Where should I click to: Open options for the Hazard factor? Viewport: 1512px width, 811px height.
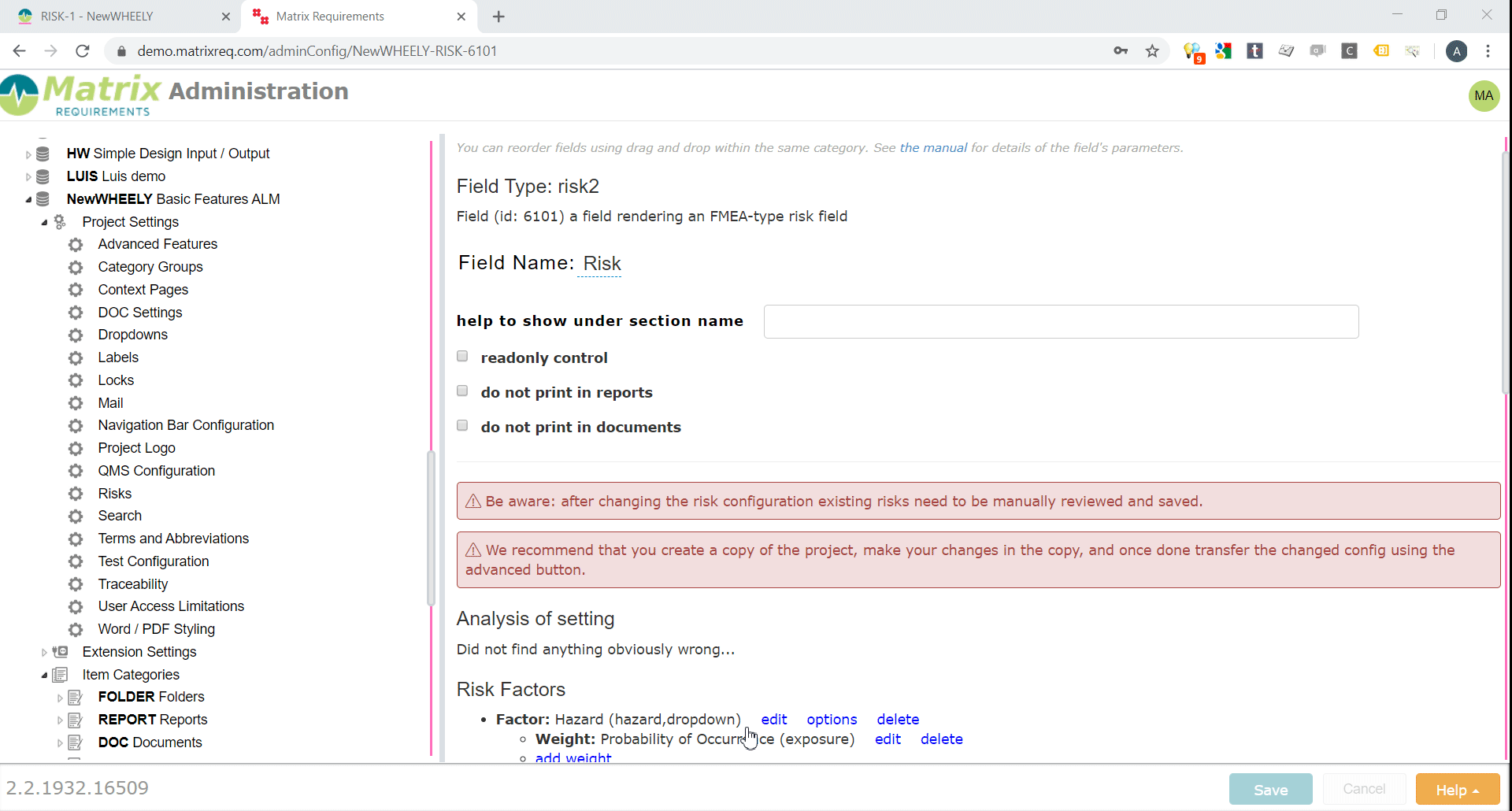(832, 720)
